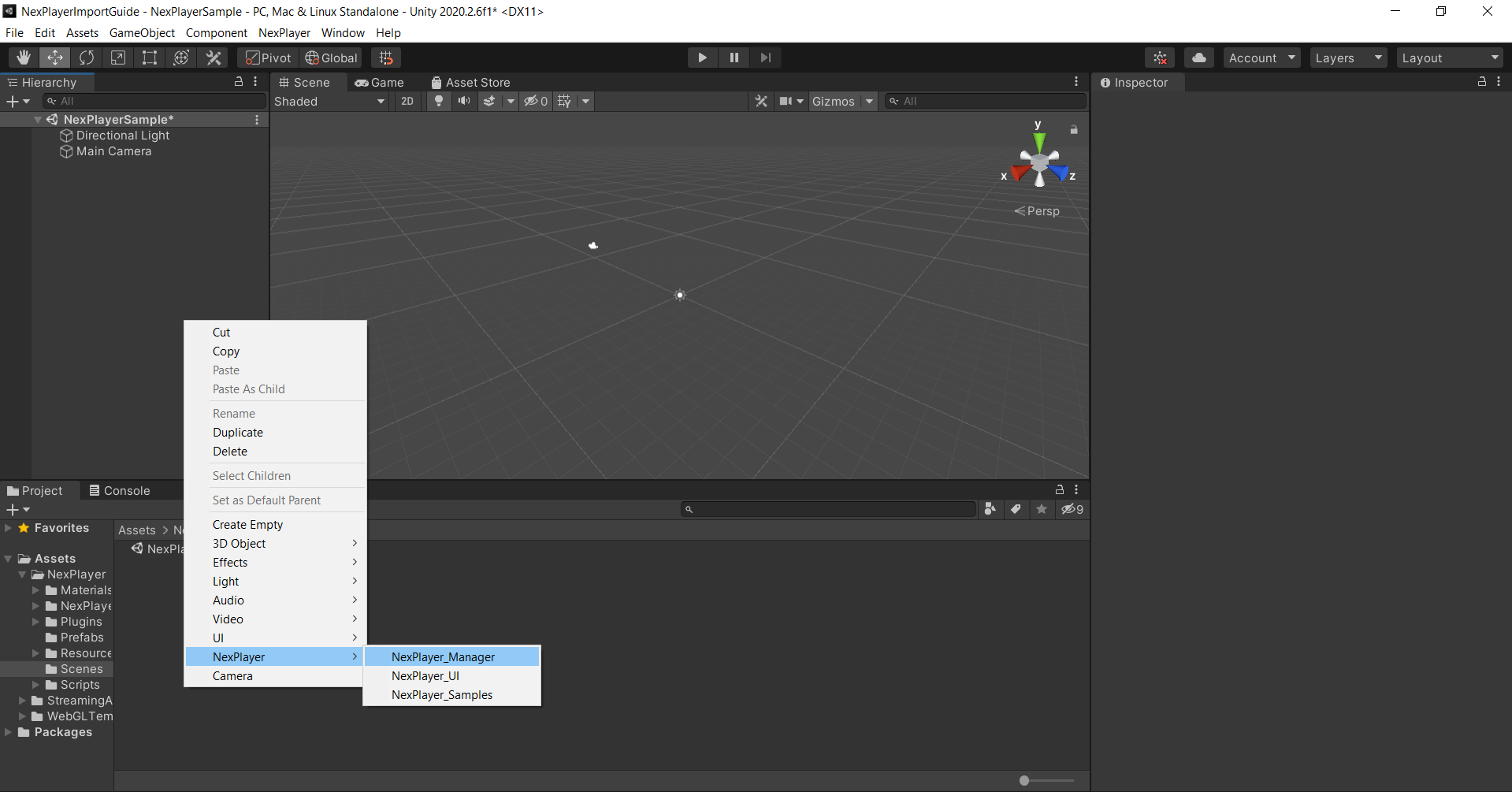This screenshot has height=792, width=1512.
Task: Switch to the Console tab
Action: (120, 490)
